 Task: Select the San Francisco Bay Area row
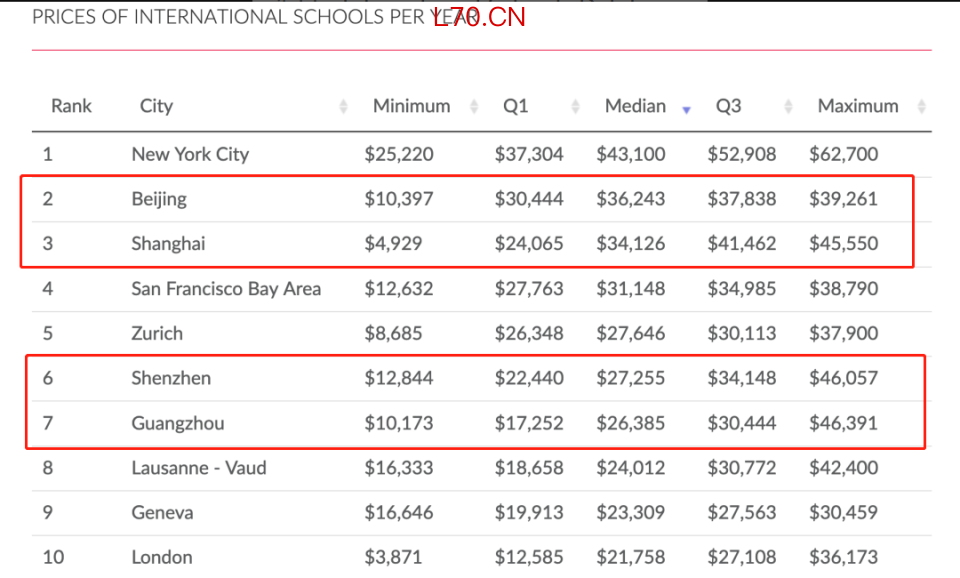pyautogui.click(x=482, y=289)
